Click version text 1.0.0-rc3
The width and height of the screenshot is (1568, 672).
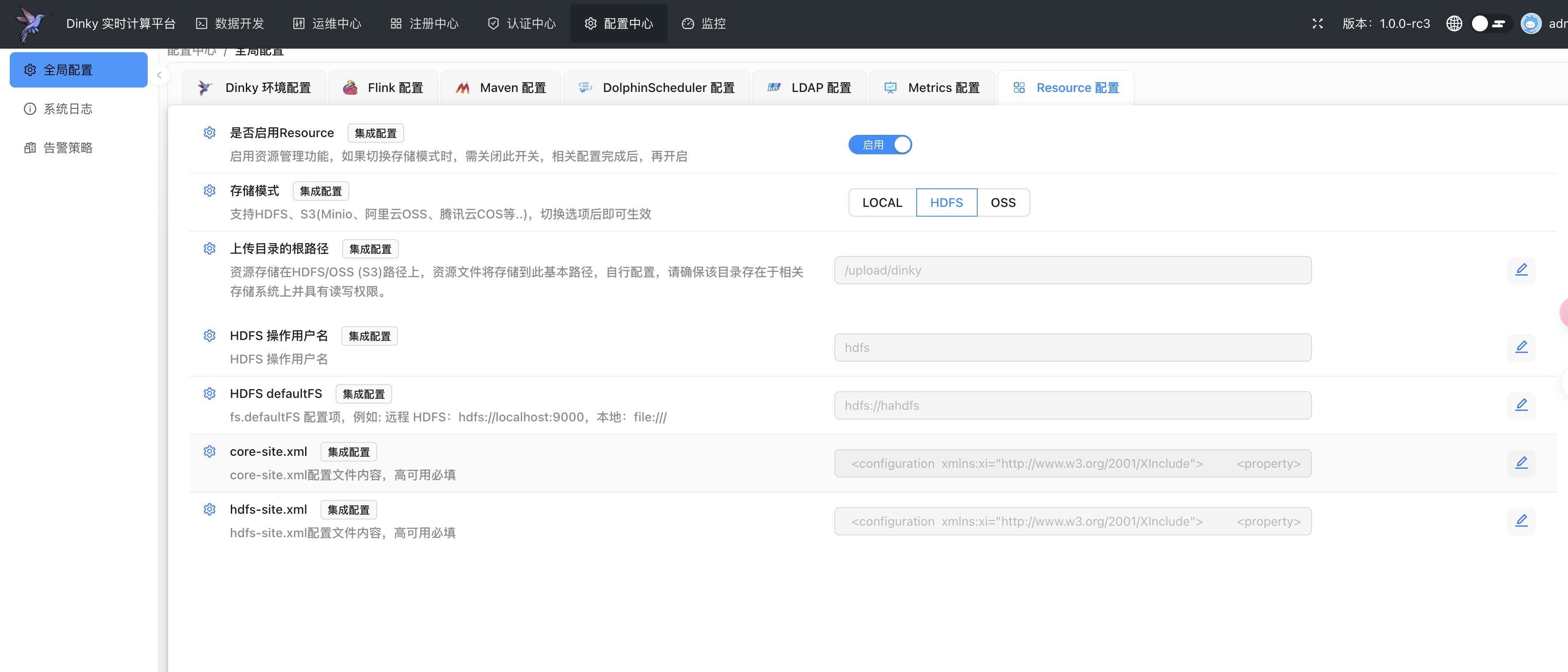[1404, 24]
